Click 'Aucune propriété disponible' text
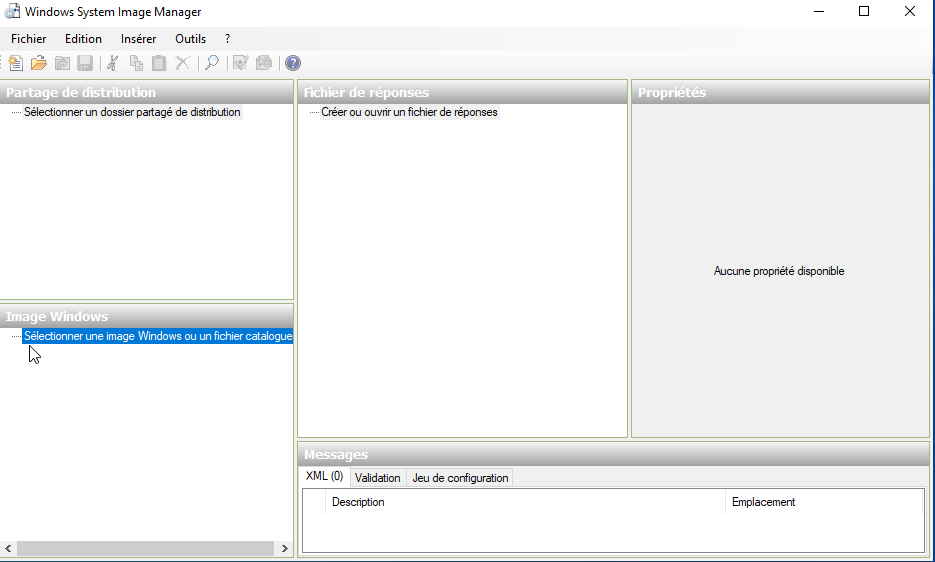This screenshot has height=562, width=935. [x=779, y=271]
